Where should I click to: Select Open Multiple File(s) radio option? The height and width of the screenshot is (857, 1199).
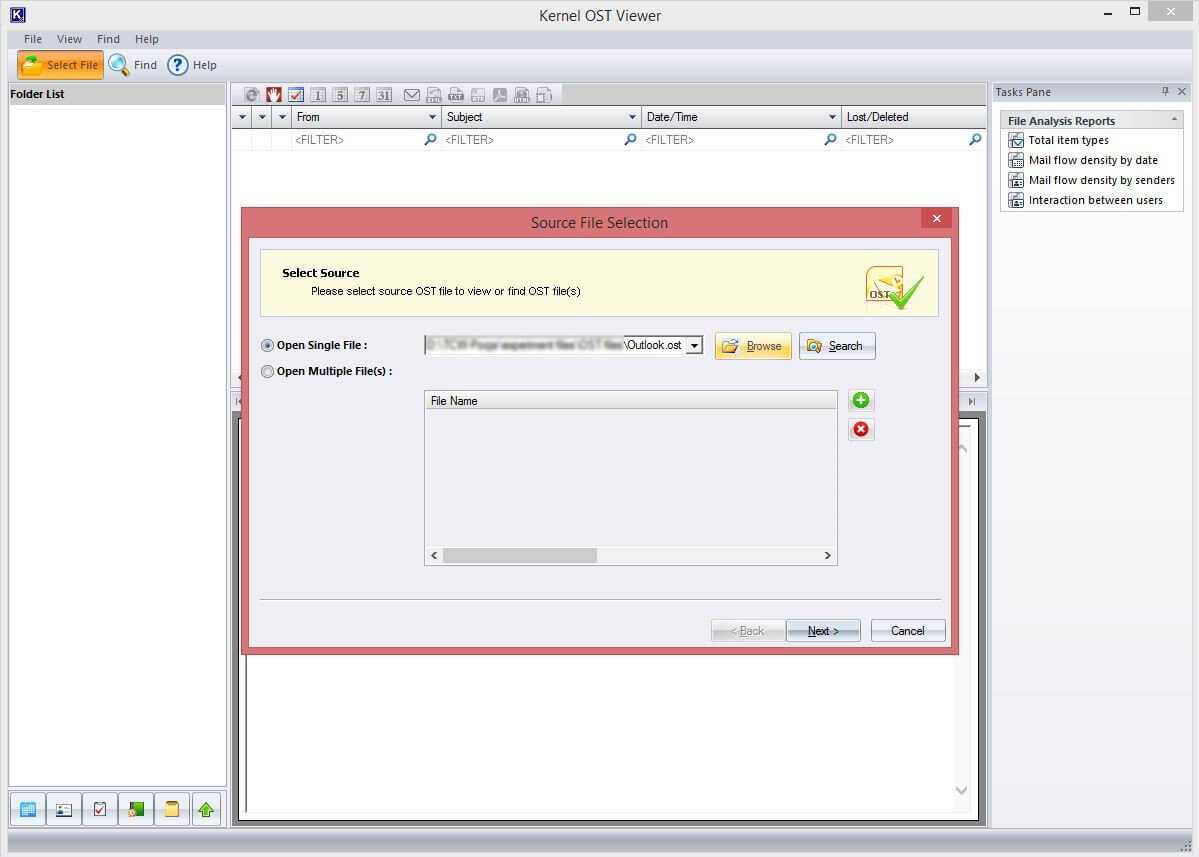coord(267,372)
